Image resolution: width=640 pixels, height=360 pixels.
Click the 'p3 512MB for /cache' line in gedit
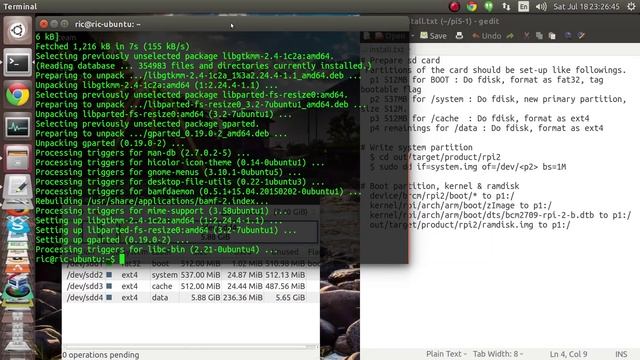pyautogui.click(x=480, y=118)
